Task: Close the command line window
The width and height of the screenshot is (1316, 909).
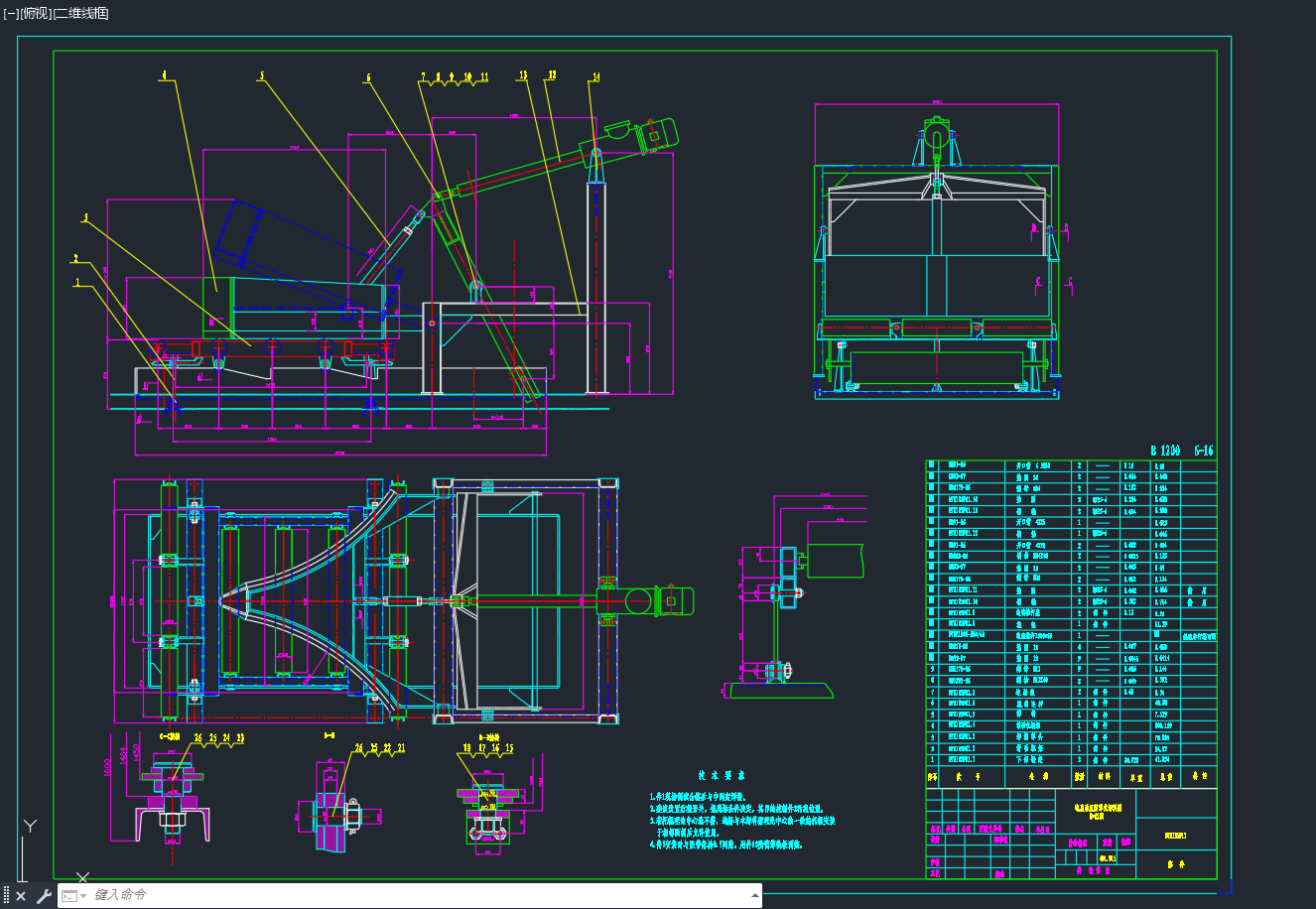Action: tap(21, 896)
